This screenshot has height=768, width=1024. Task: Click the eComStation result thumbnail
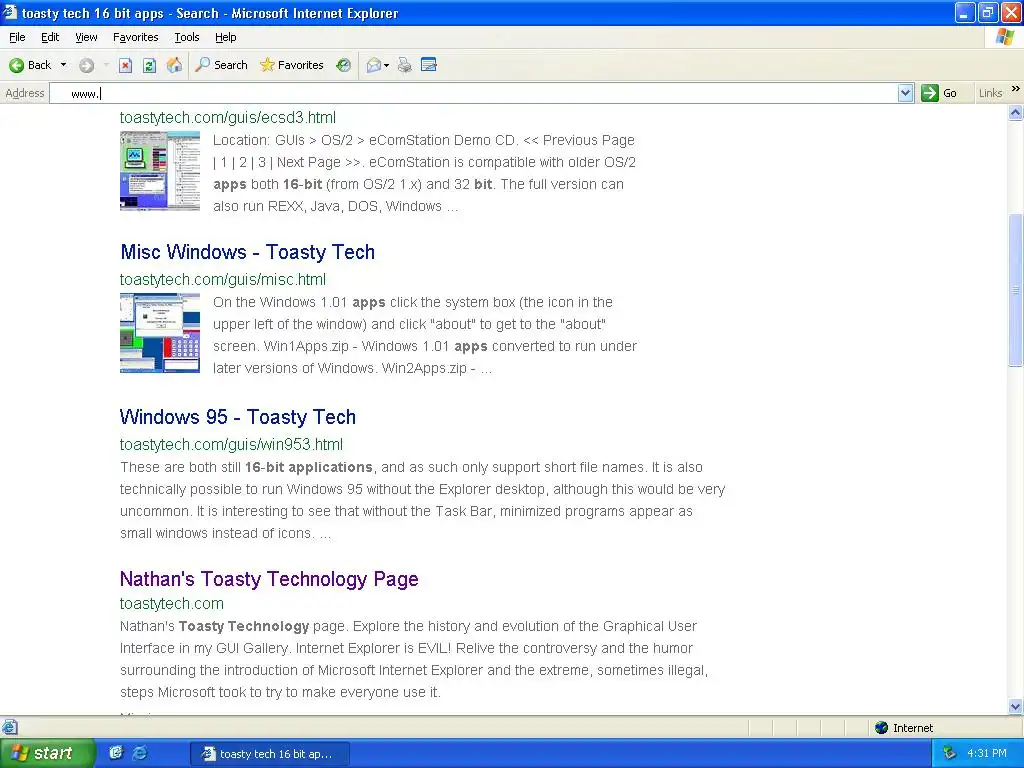coord(160,171)
